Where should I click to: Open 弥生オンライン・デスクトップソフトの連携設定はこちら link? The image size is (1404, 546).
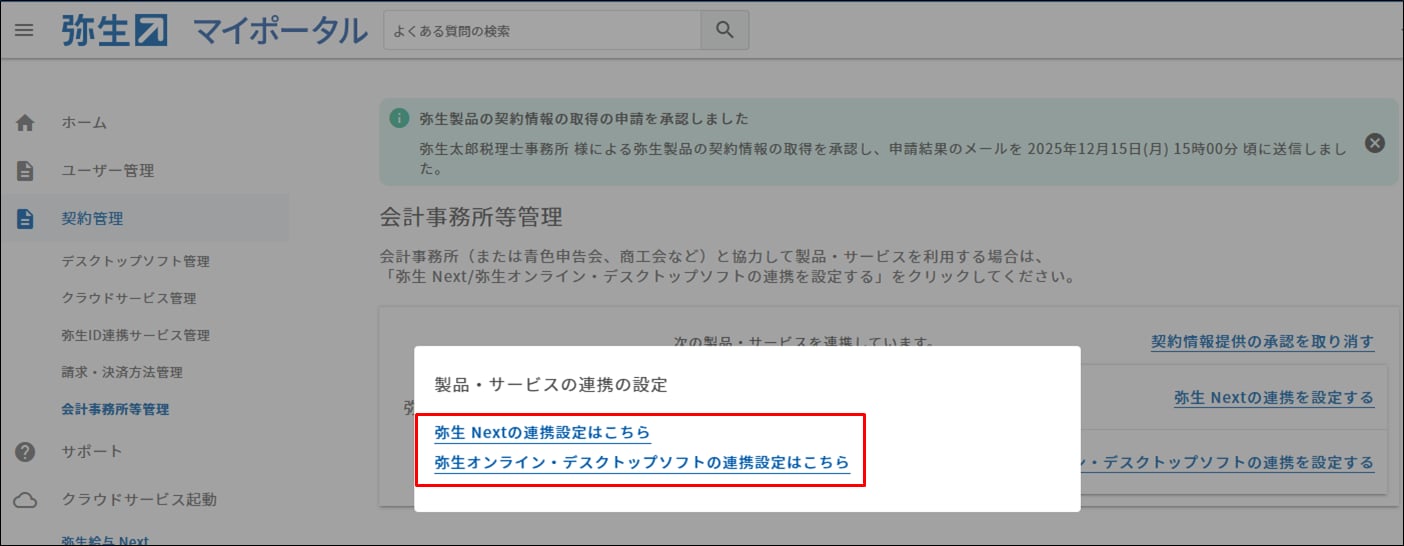click(x=641, y=463)
